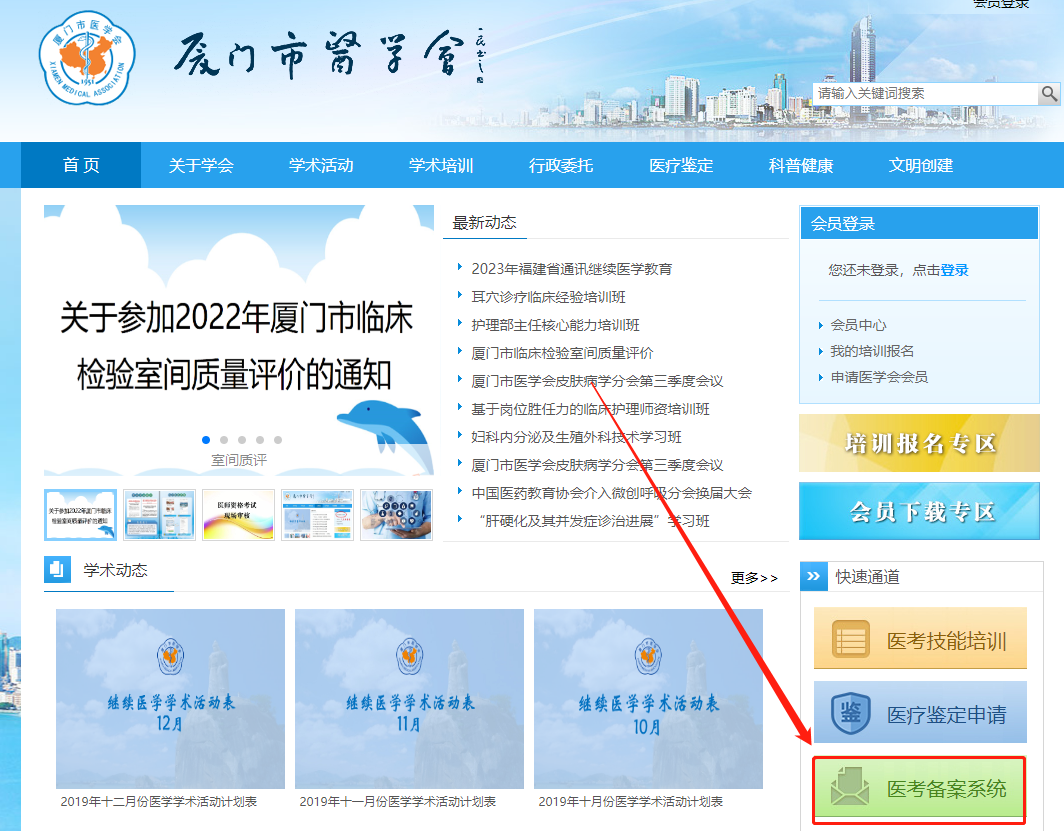Click the 室间质评 carousel caption
Image resolution: width=1064 pixels, height=831 pixels.
pos(239,460)
